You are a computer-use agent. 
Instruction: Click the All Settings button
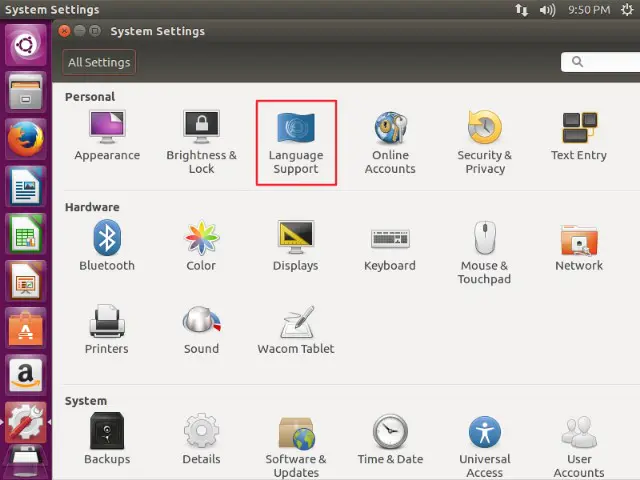click(x=99, y=62)
